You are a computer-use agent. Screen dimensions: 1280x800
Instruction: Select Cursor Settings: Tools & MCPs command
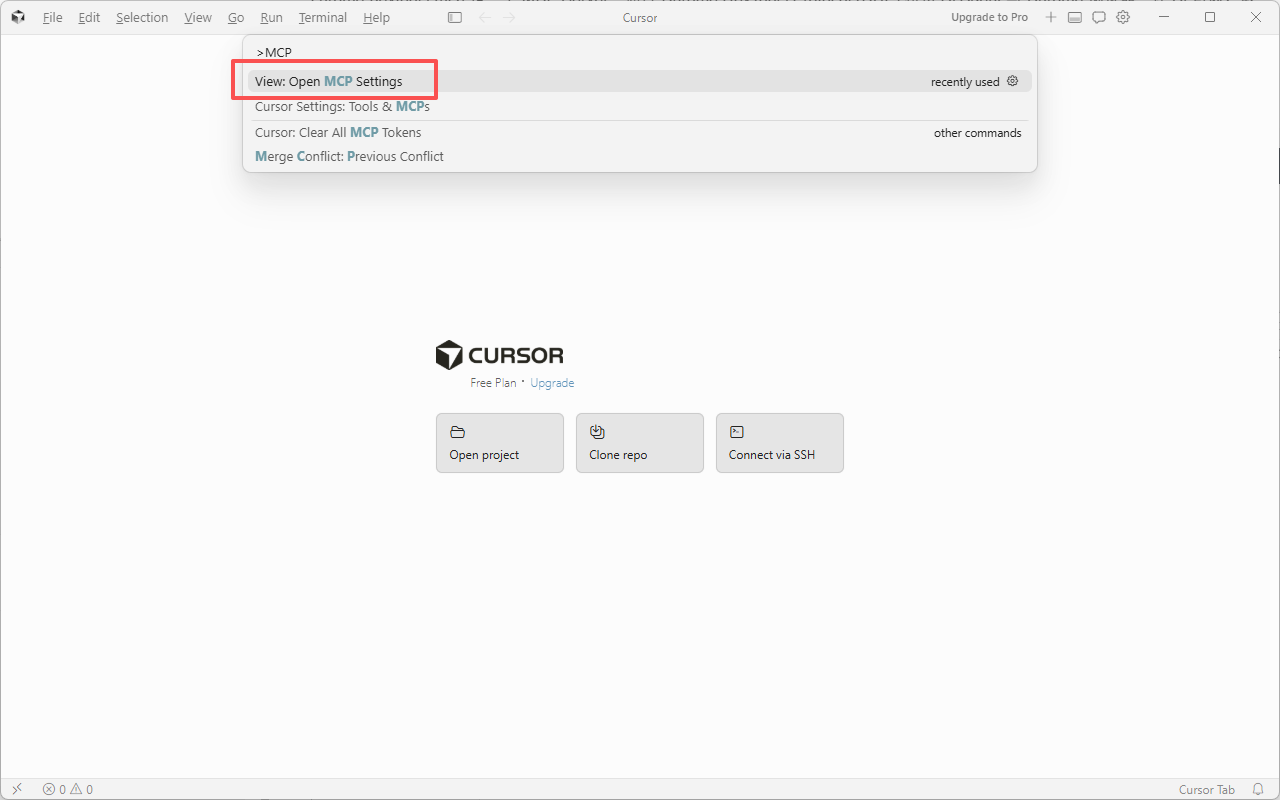[x=640, y=106]
